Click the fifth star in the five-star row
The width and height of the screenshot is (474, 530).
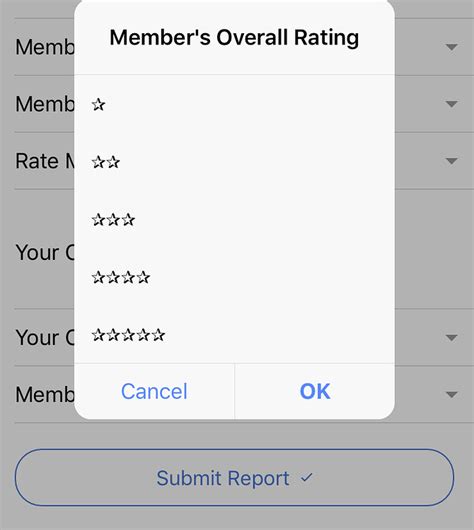[x=158, y=335]
